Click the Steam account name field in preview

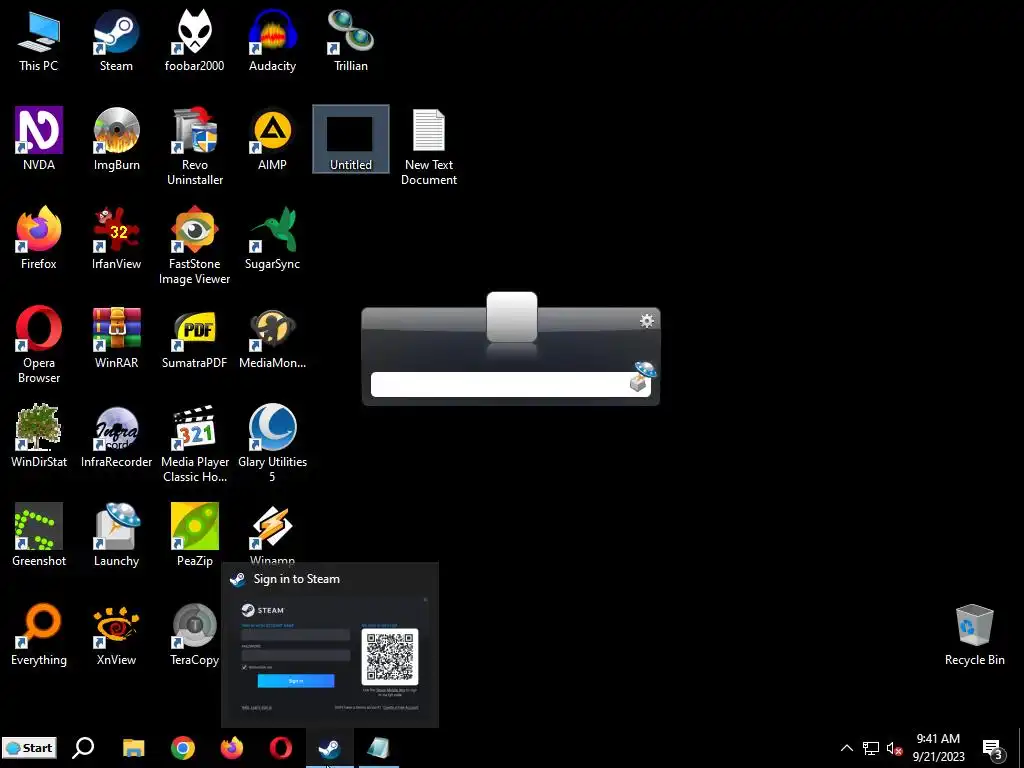[x=296, y=634]
